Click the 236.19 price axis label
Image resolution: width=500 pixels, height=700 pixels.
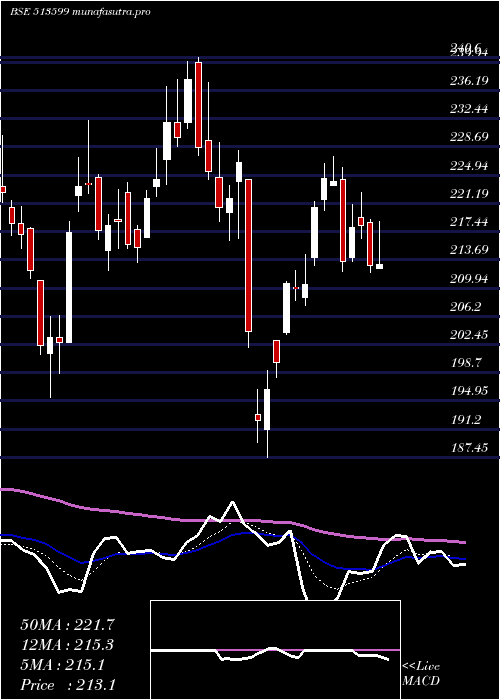468,81
